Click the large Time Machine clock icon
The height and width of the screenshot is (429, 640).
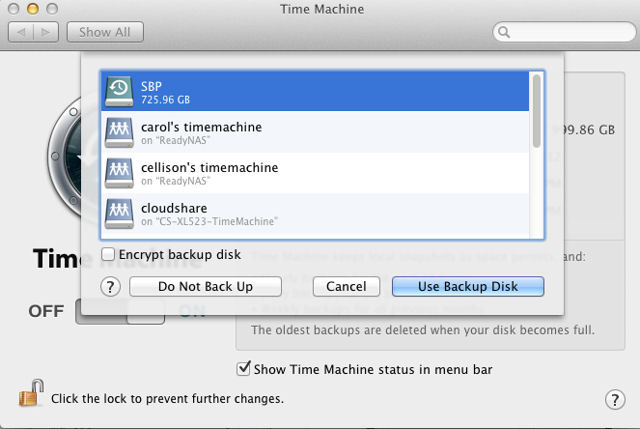tap(64, 157)
